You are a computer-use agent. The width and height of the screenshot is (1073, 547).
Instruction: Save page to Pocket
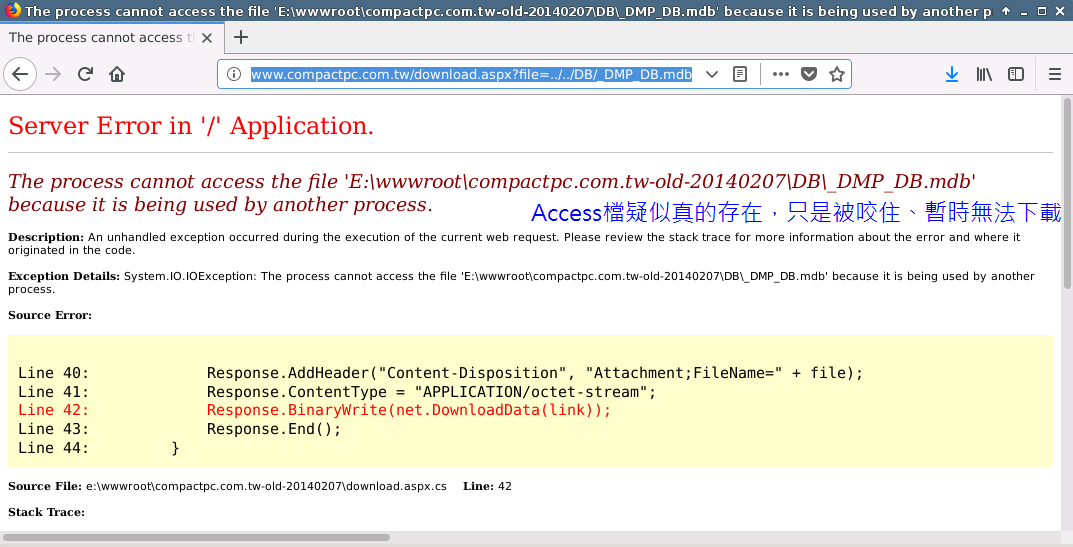[809, 74]
